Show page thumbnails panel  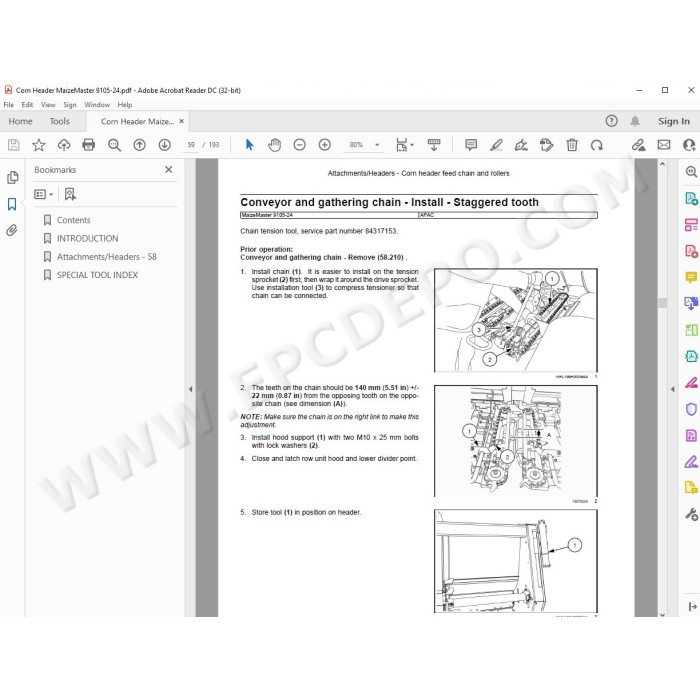tap(12, 177)
